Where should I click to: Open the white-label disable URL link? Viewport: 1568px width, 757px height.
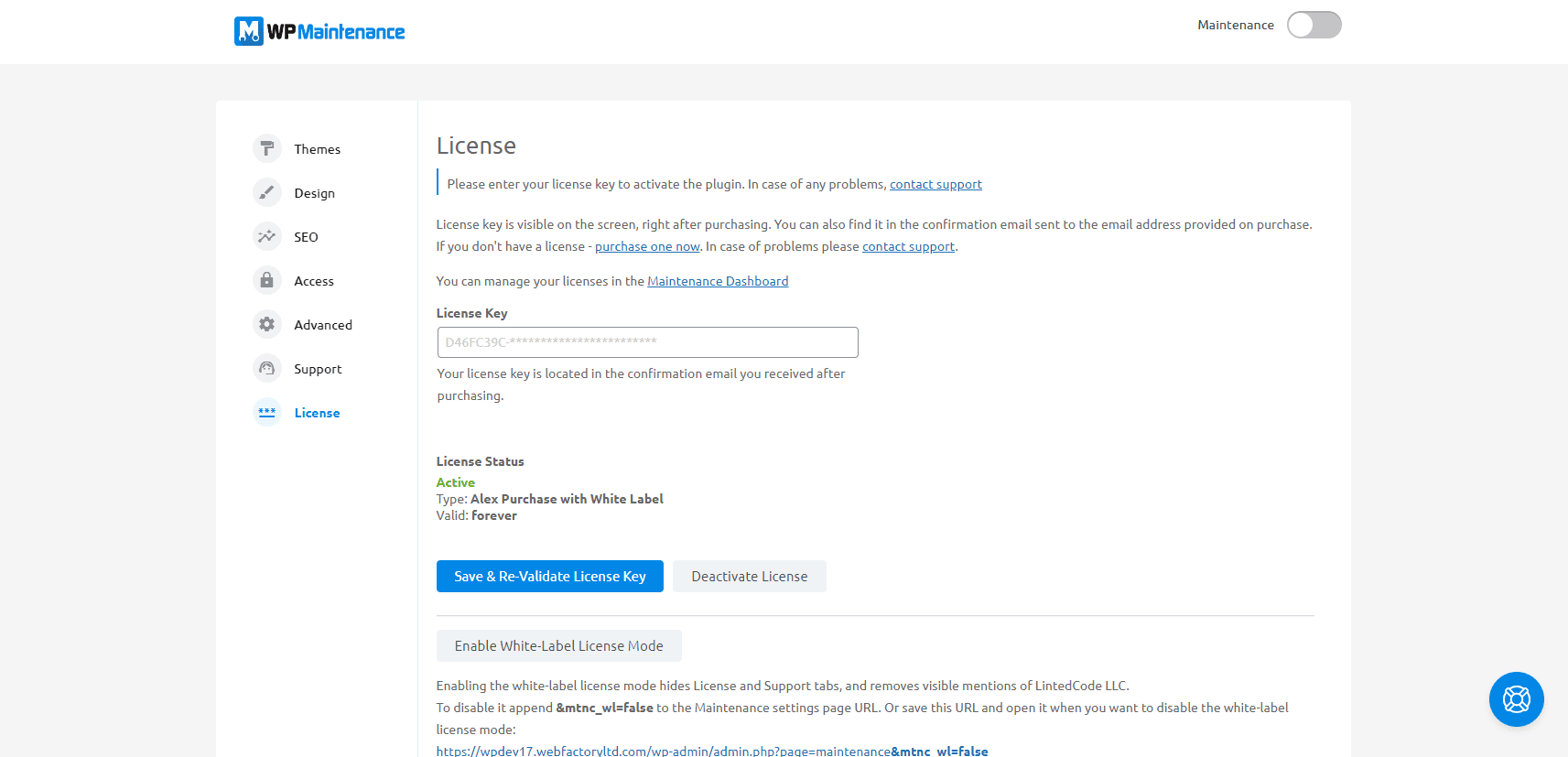click(712, 751)
